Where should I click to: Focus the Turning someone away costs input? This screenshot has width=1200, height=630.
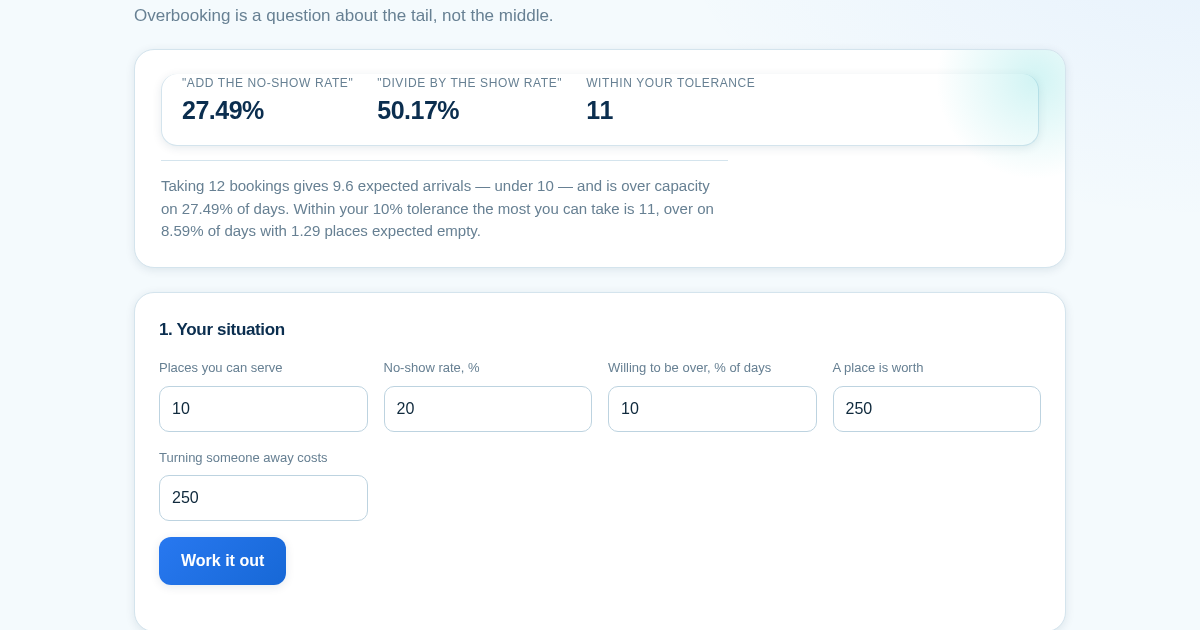click(x=263, y=498)
